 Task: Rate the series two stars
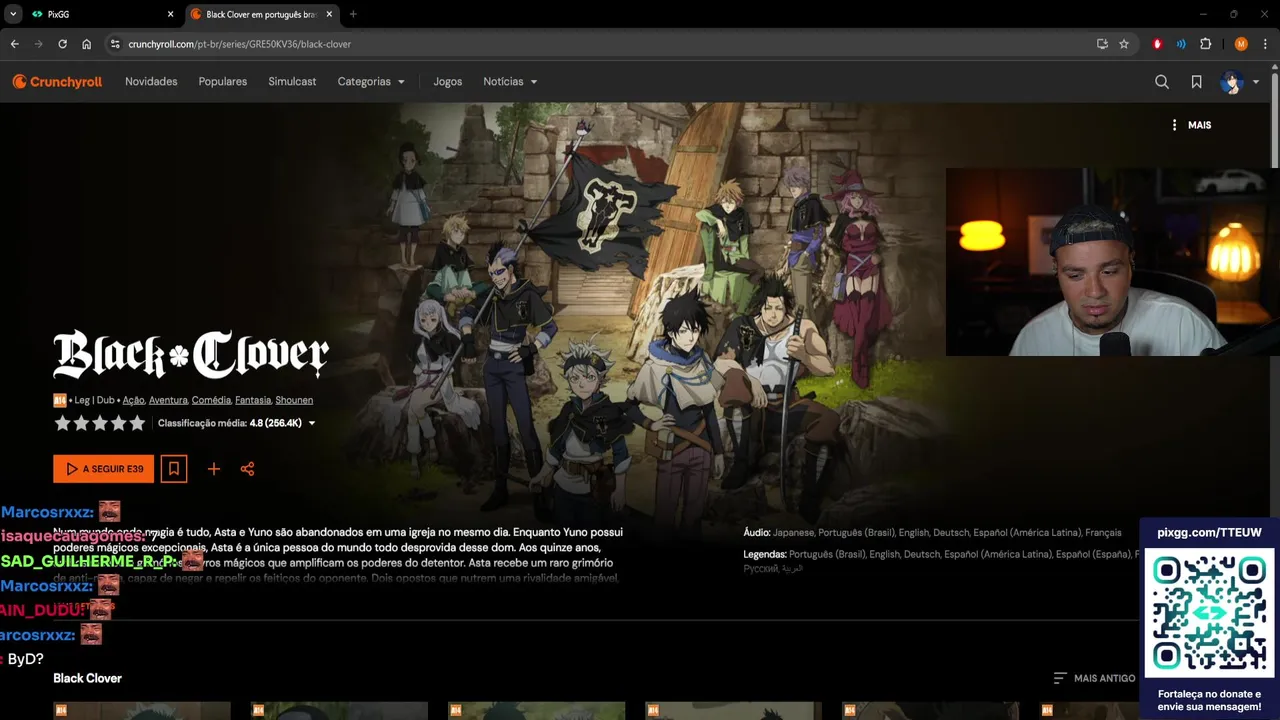point(81,423)
